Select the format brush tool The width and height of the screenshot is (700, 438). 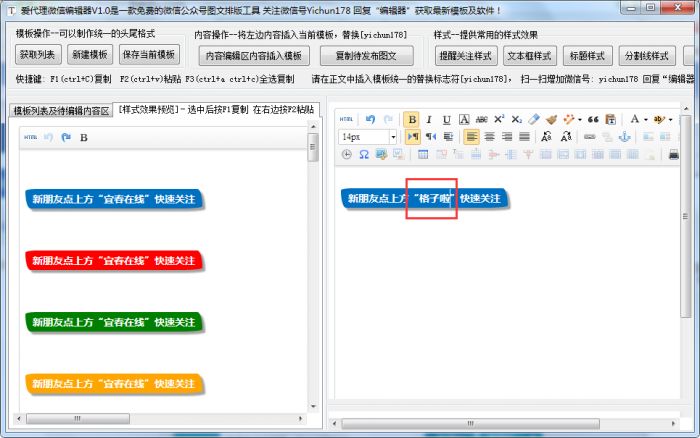click(x=551, y=119)
